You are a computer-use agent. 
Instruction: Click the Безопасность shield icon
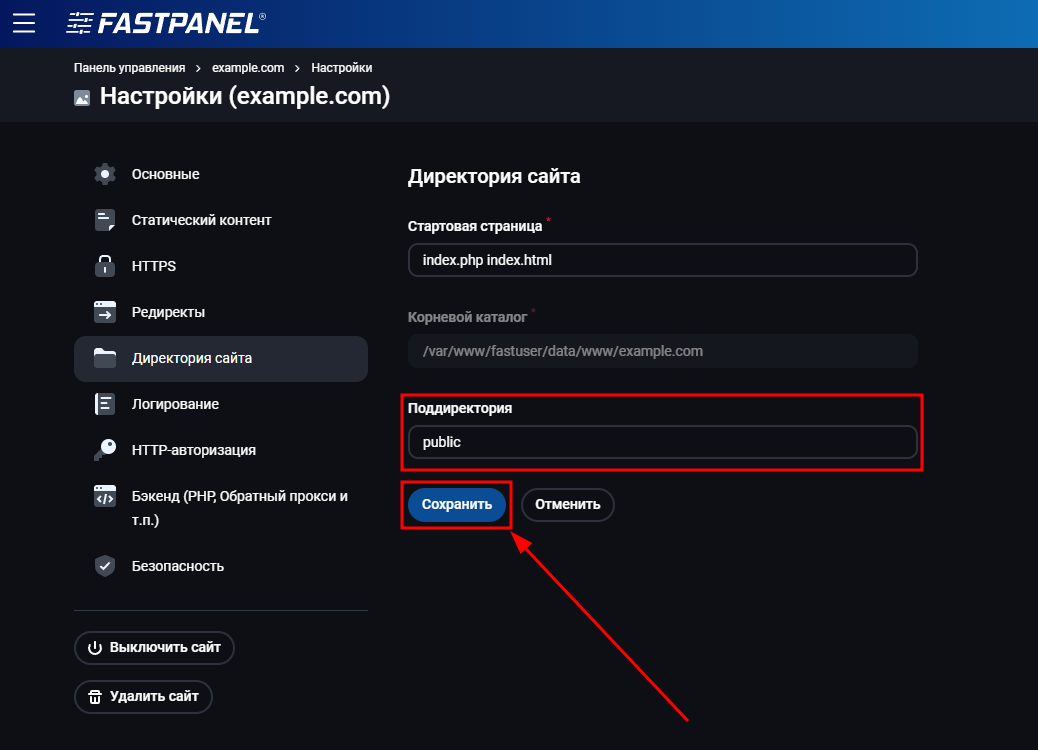coord(105,565)
